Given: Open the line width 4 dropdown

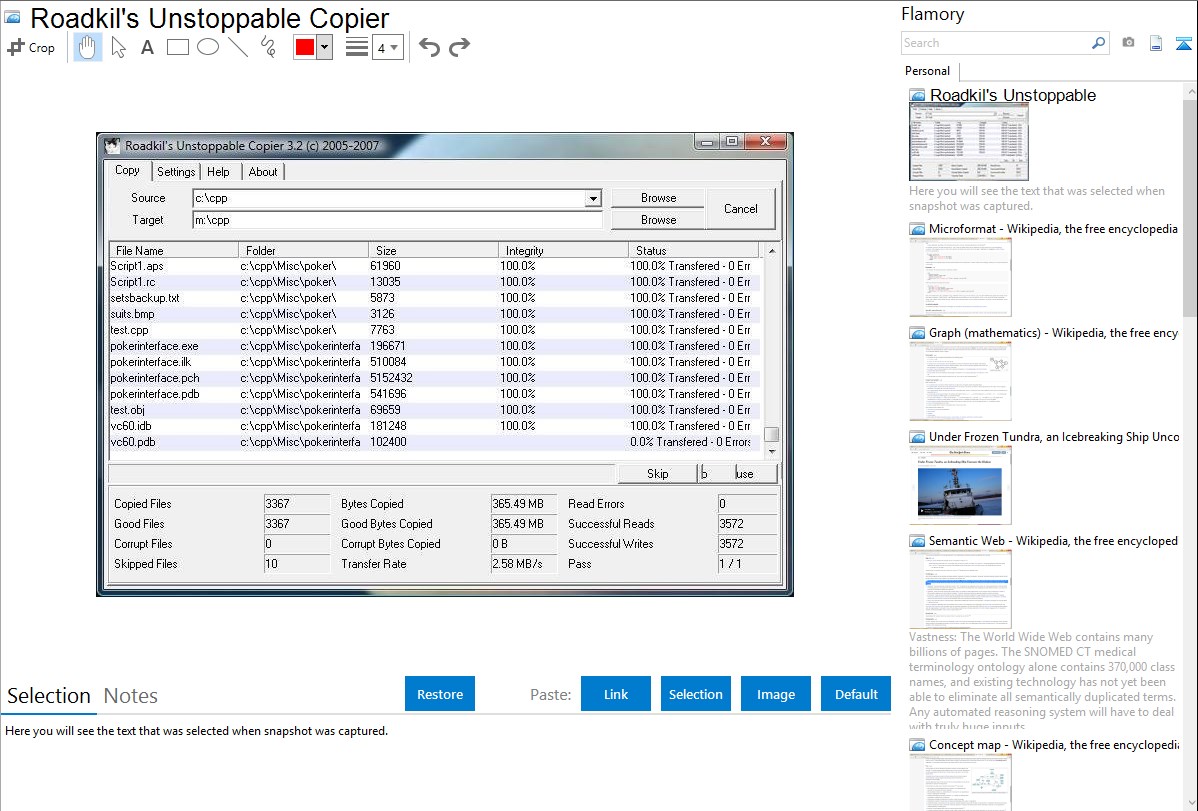Looking at the screenshot, I should click(387, 47).
